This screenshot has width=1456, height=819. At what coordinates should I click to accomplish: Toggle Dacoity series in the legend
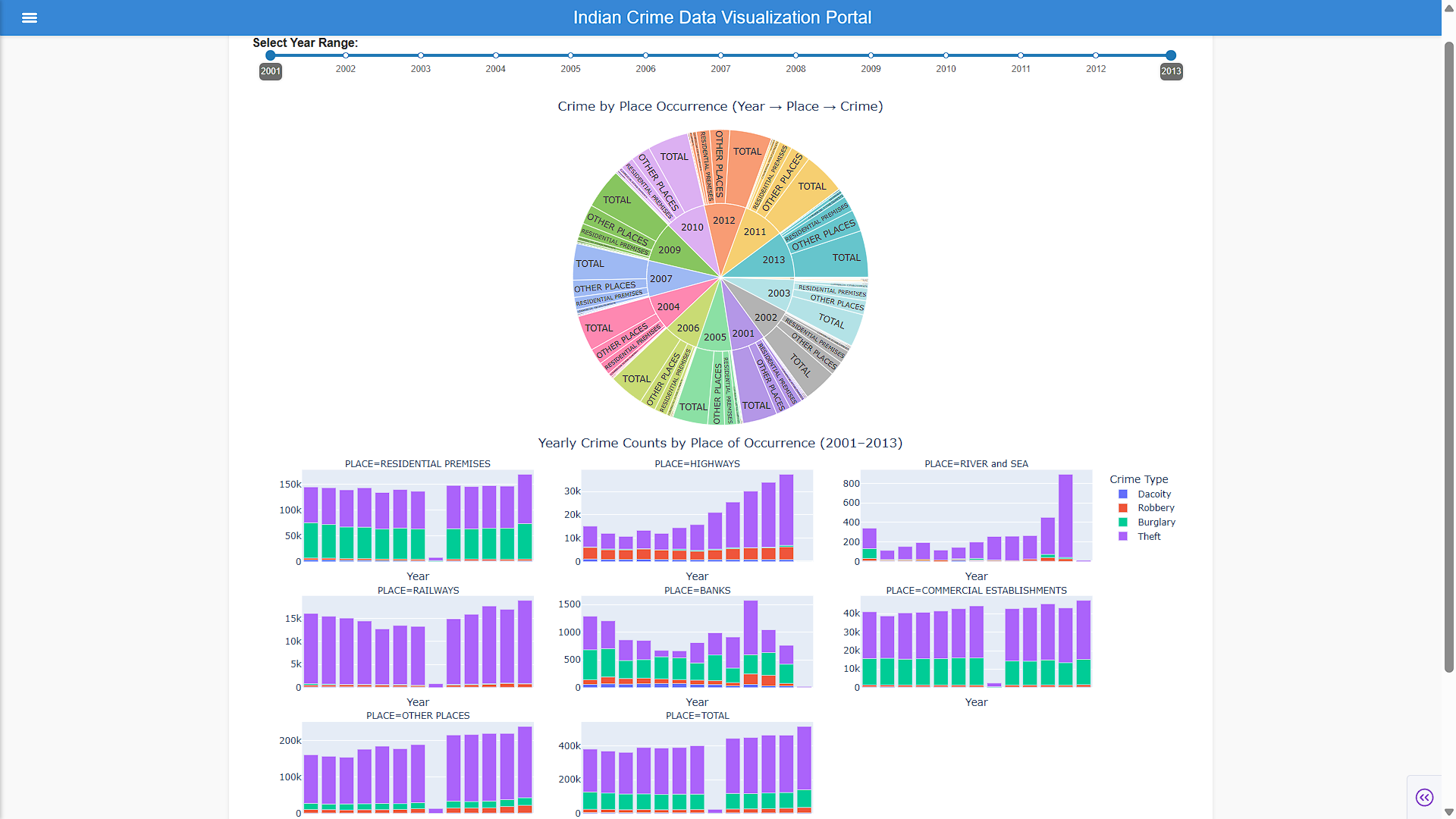(x=1144, y=494)
